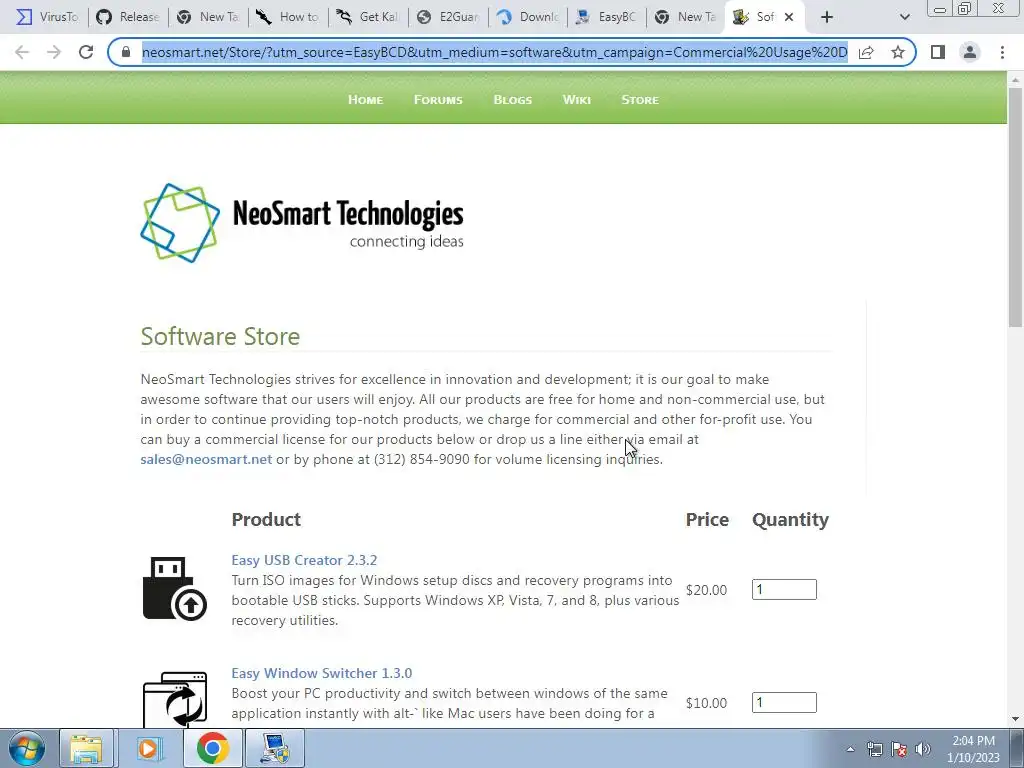Switch to the EasyBCD tab
The image size is (1024, 768).
click(607, 17)
